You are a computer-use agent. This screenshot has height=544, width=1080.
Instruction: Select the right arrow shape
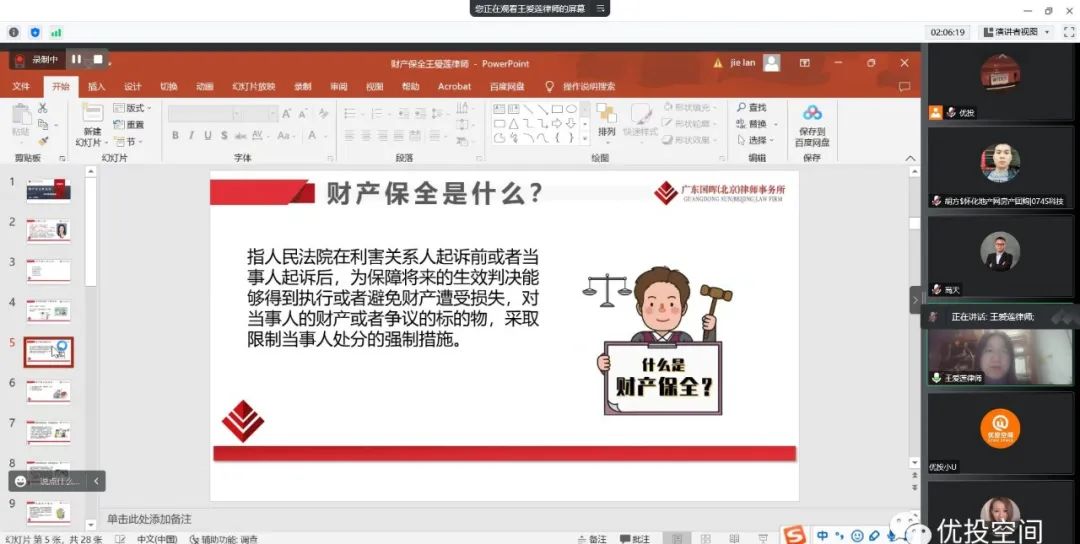pos(557,123)
